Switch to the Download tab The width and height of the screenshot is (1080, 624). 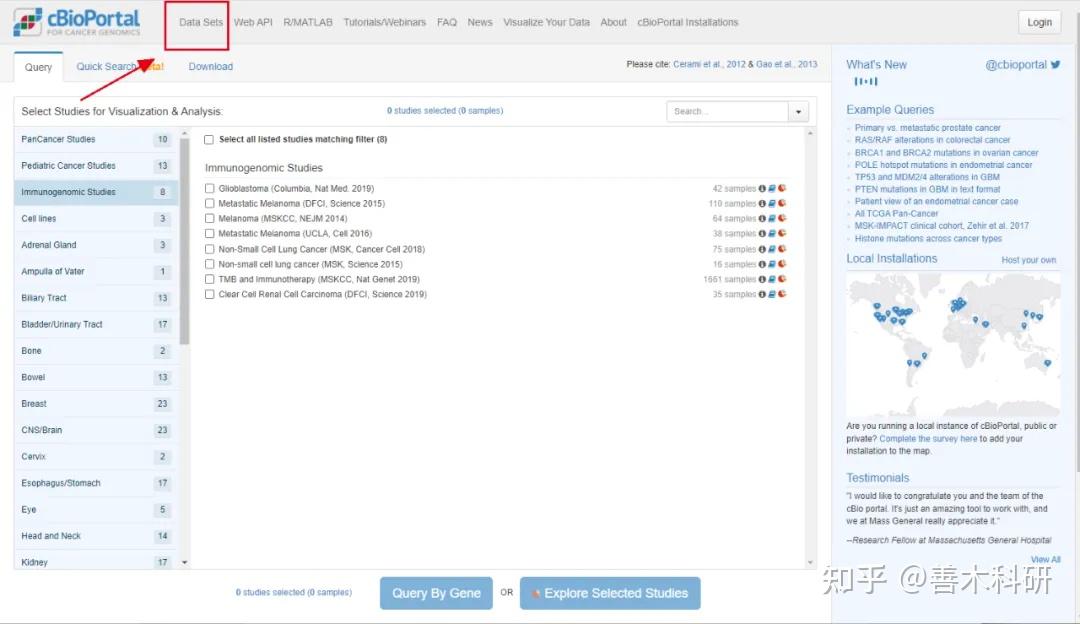tap(211, 67)
